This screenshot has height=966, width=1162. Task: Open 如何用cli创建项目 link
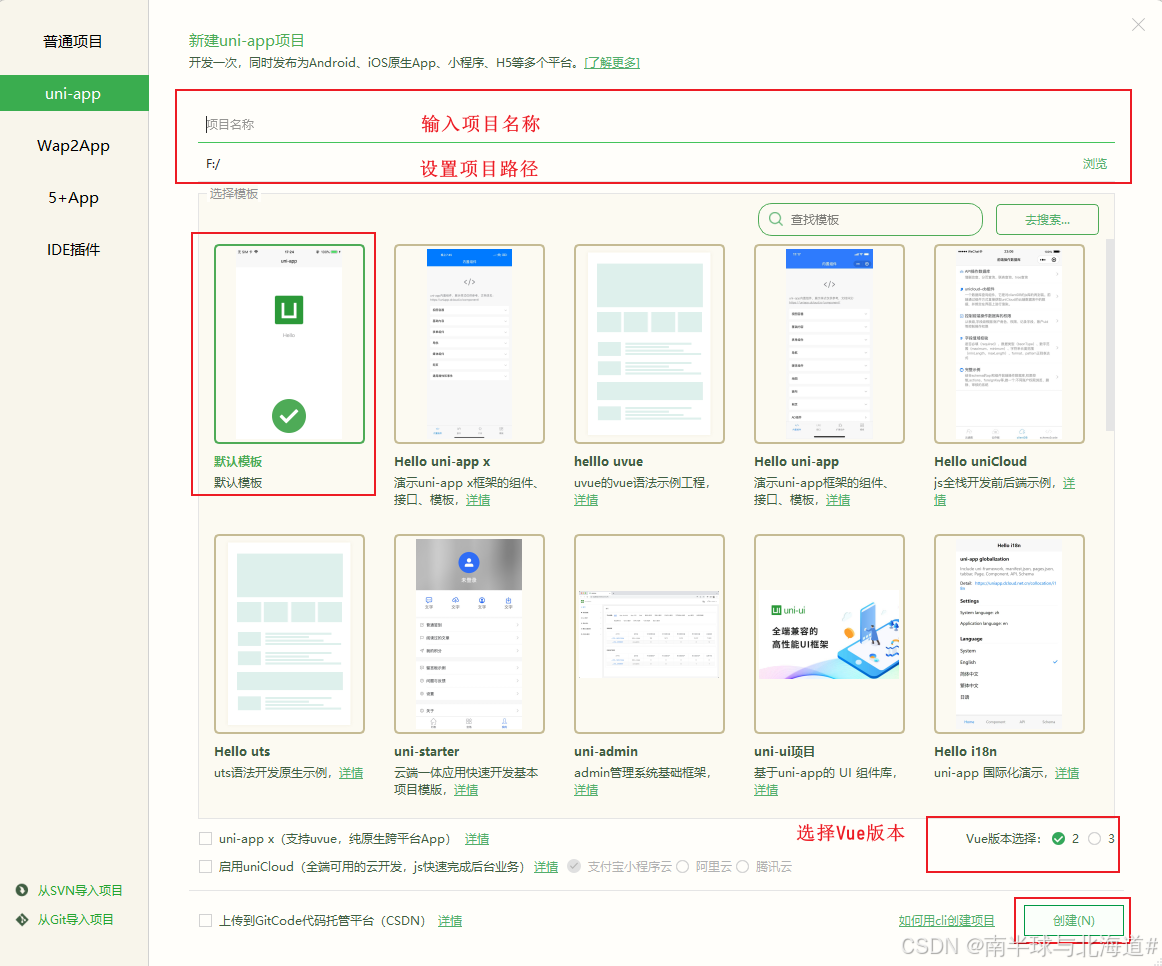[946, 921]
